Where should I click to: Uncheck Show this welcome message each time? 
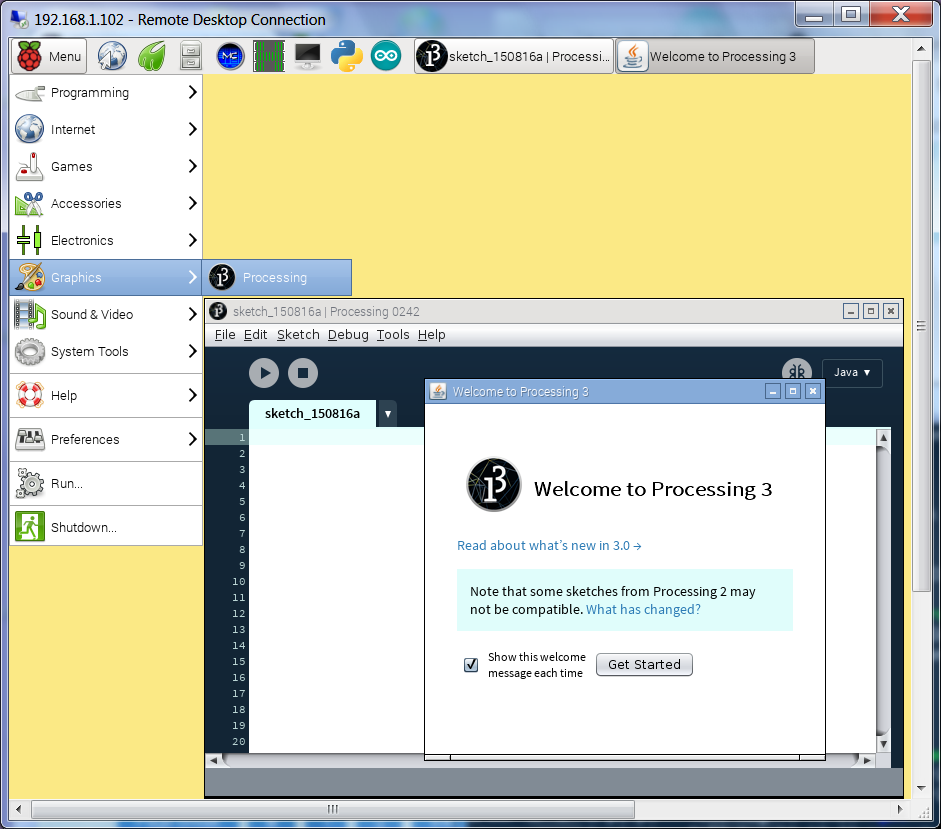pos(471,665)
